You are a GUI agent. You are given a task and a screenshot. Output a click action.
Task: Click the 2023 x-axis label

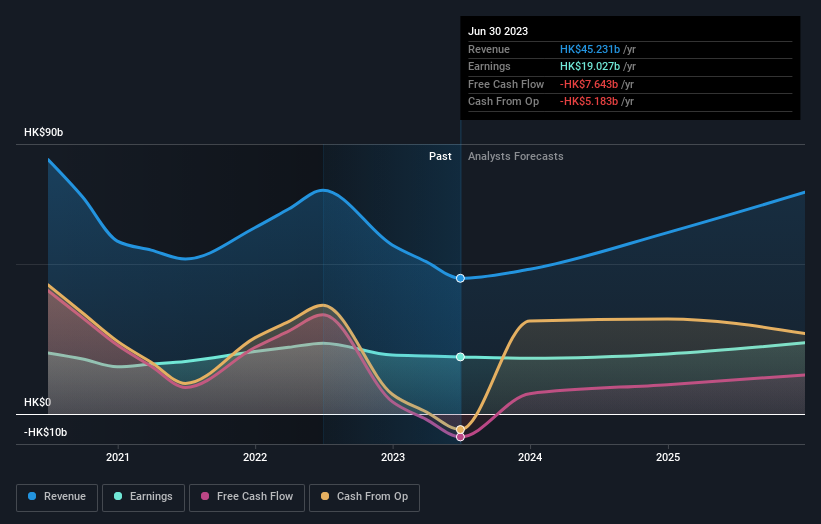393,458
